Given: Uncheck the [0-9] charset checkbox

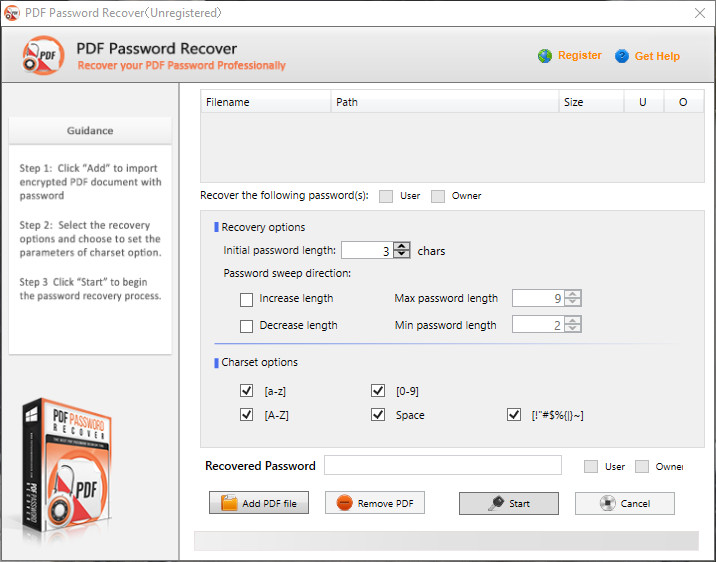Looking at the screenshot, I should (378, 391).
